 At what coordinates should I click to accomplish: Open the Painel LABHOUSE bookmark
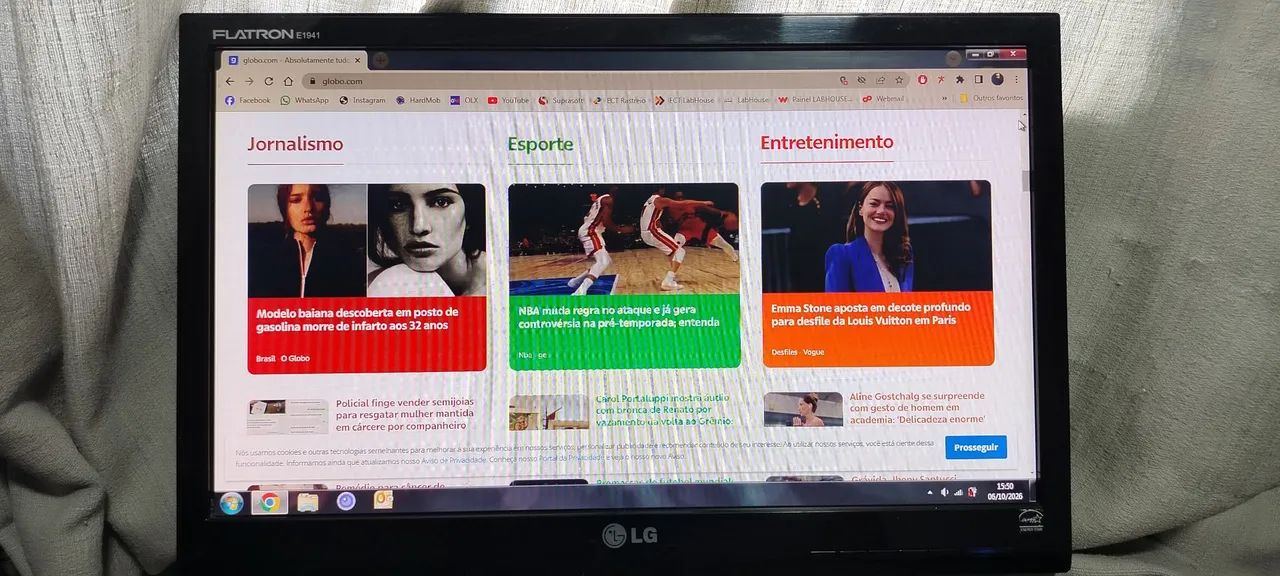pos(815,99)
